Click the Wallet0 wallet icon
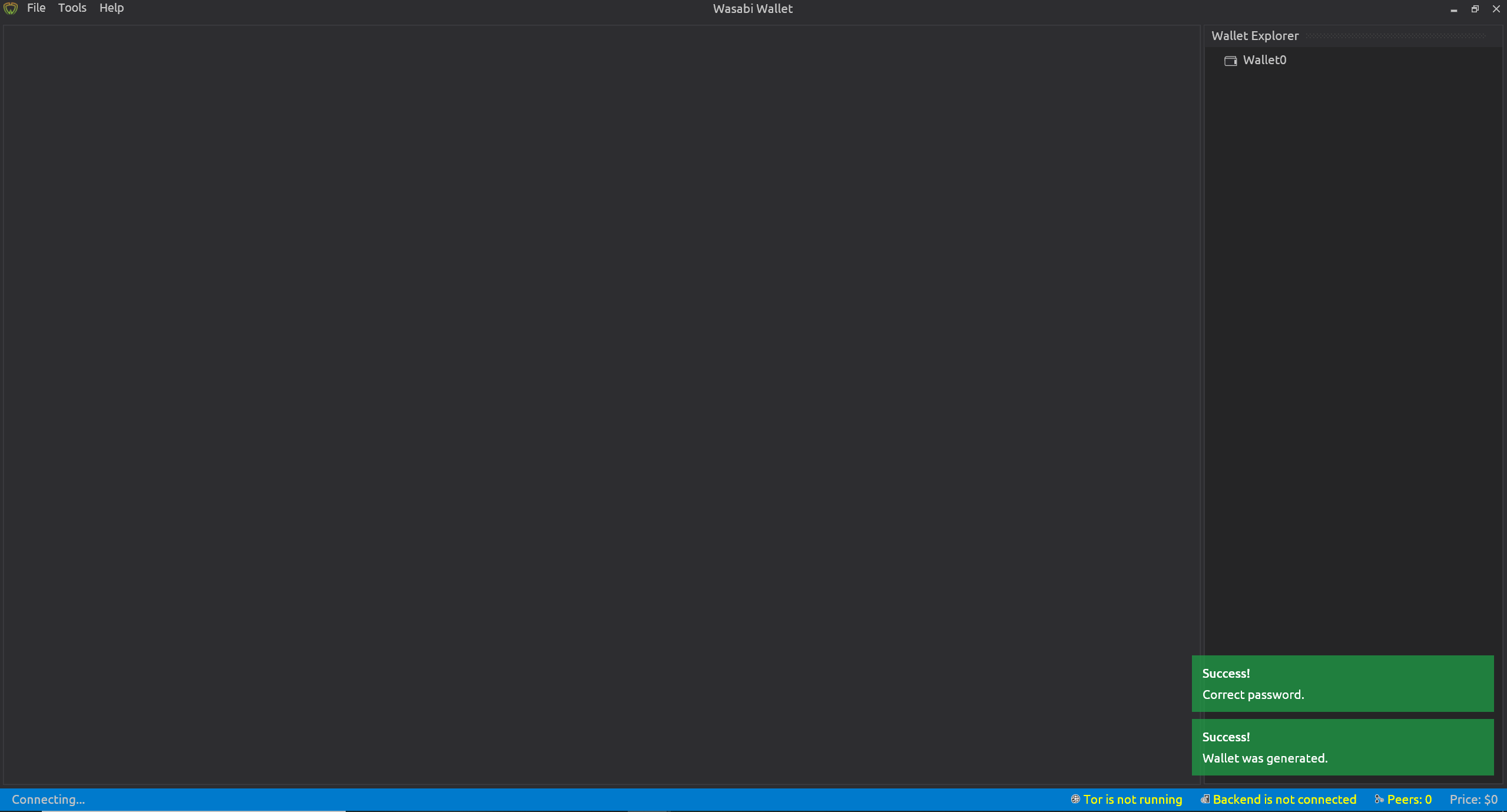1507x812 pixels. coord(1230,61)
